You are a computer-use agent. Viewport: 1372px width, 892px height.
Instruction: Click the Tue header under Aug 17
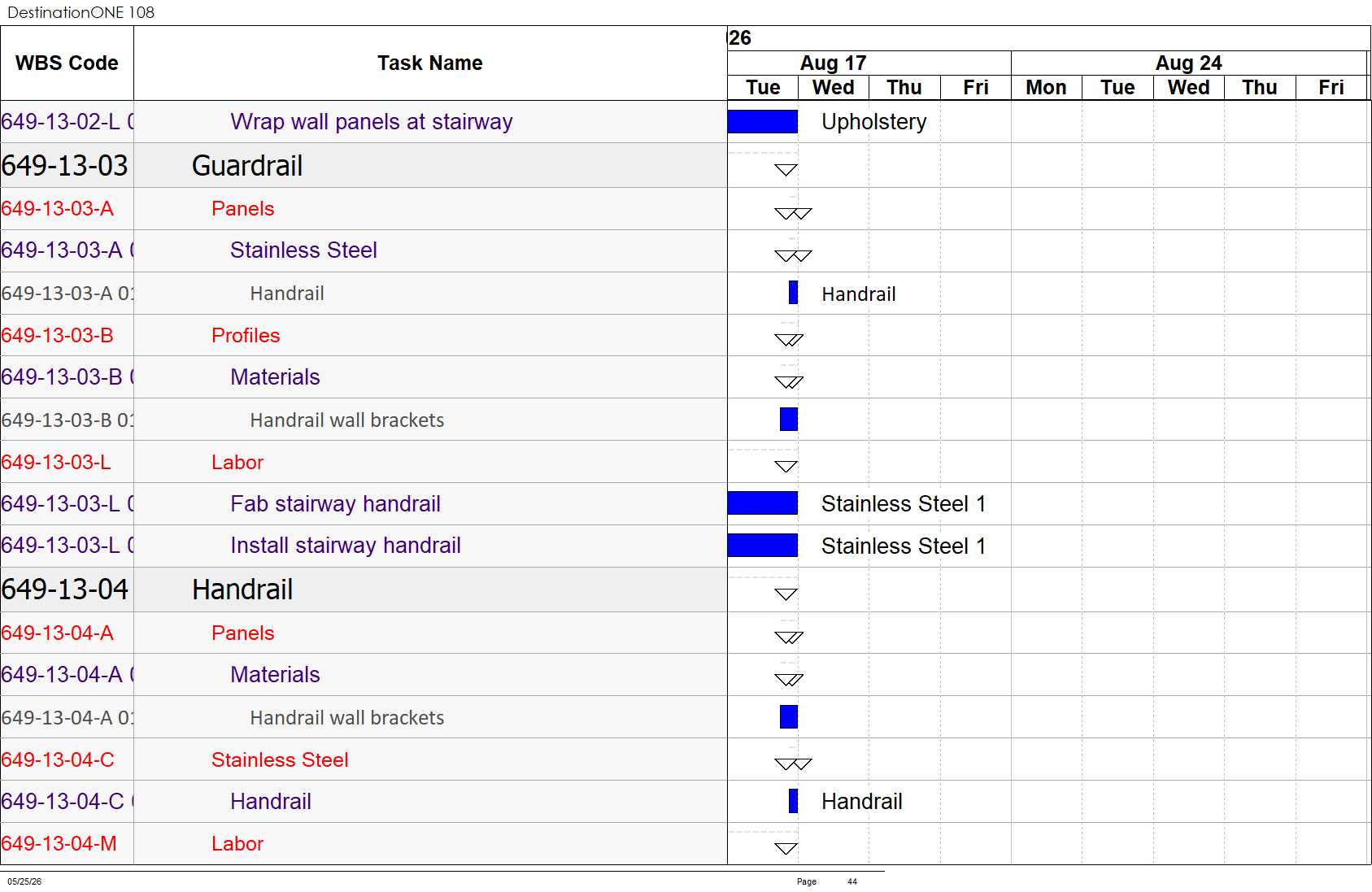(763, 87)
